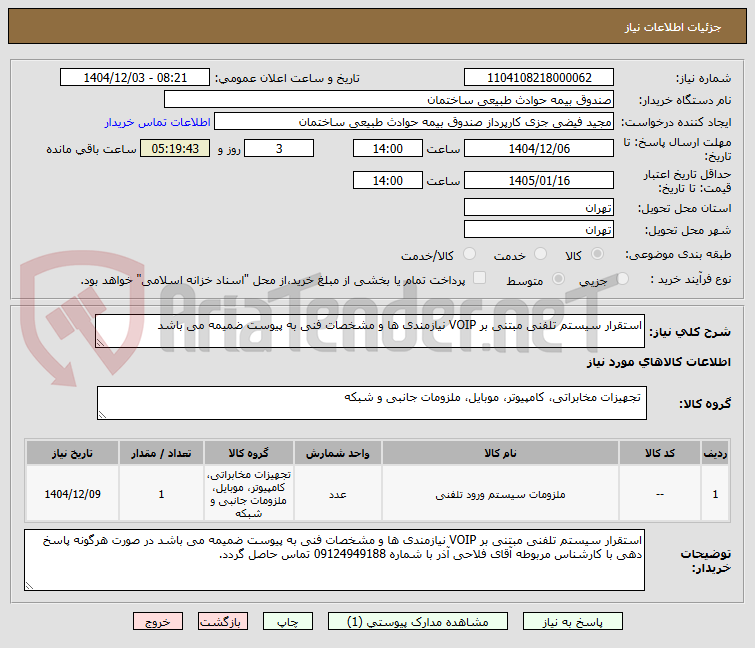The height and width of the screenshot is (648, 755).
Task: Choose the جزیی purchase type radio
Action: (x=622, y=278)
